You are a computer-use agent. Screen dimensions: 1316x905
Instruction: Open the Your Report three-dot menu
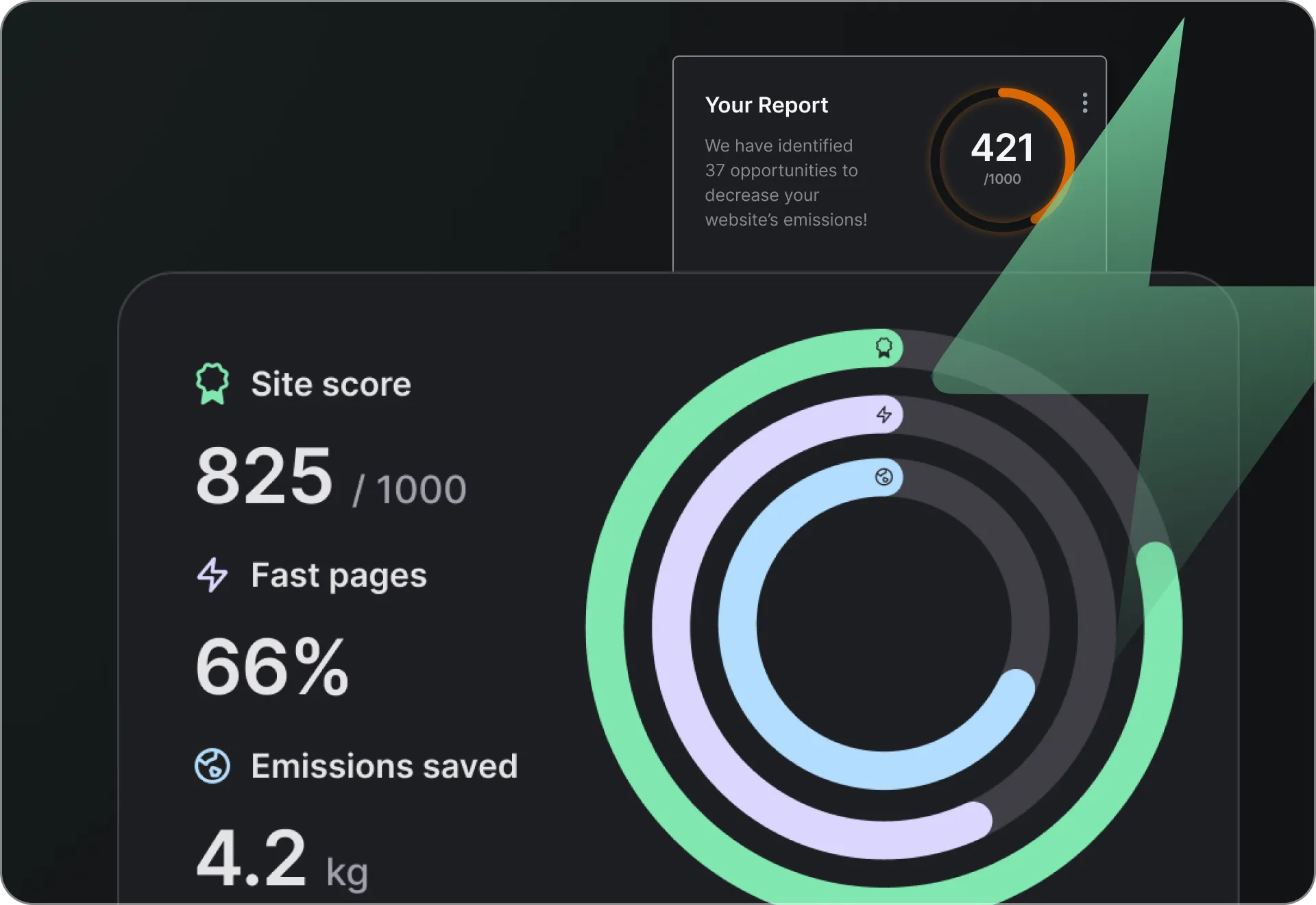1084,103
